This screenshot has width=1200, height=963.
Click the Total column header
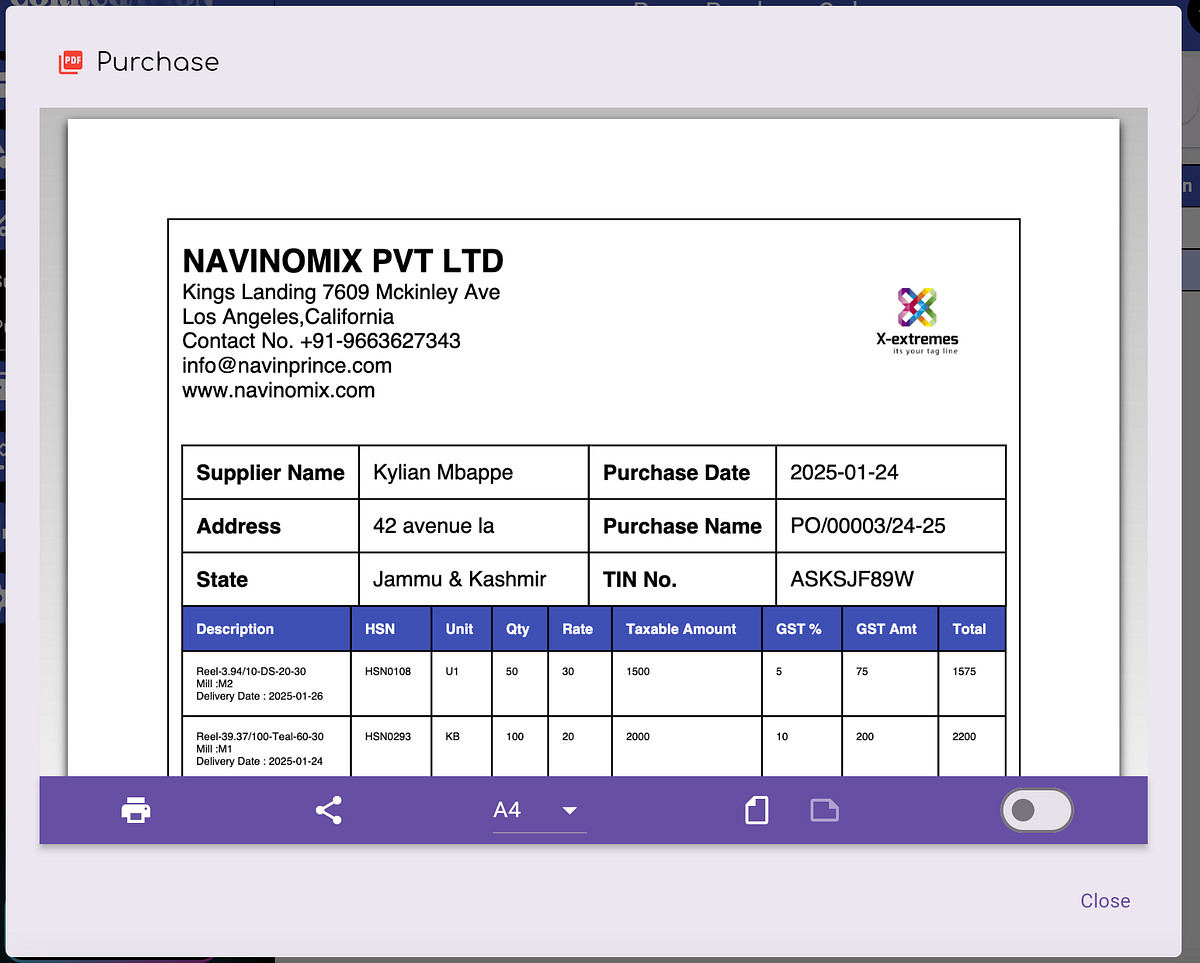(x=970, y=628)
